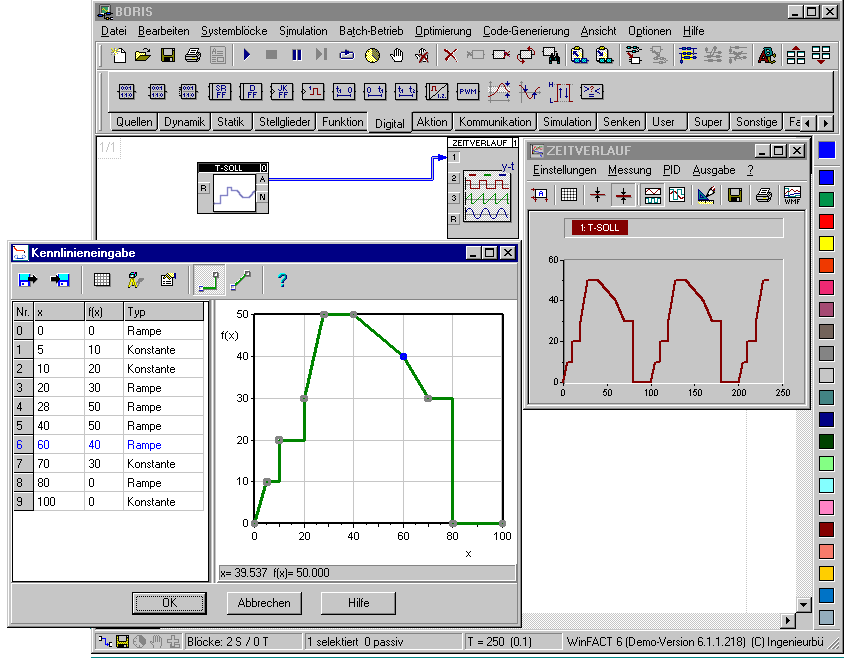Print the plot from ZEITVERLAUF toolbar
844x658 pixels.
764,195
